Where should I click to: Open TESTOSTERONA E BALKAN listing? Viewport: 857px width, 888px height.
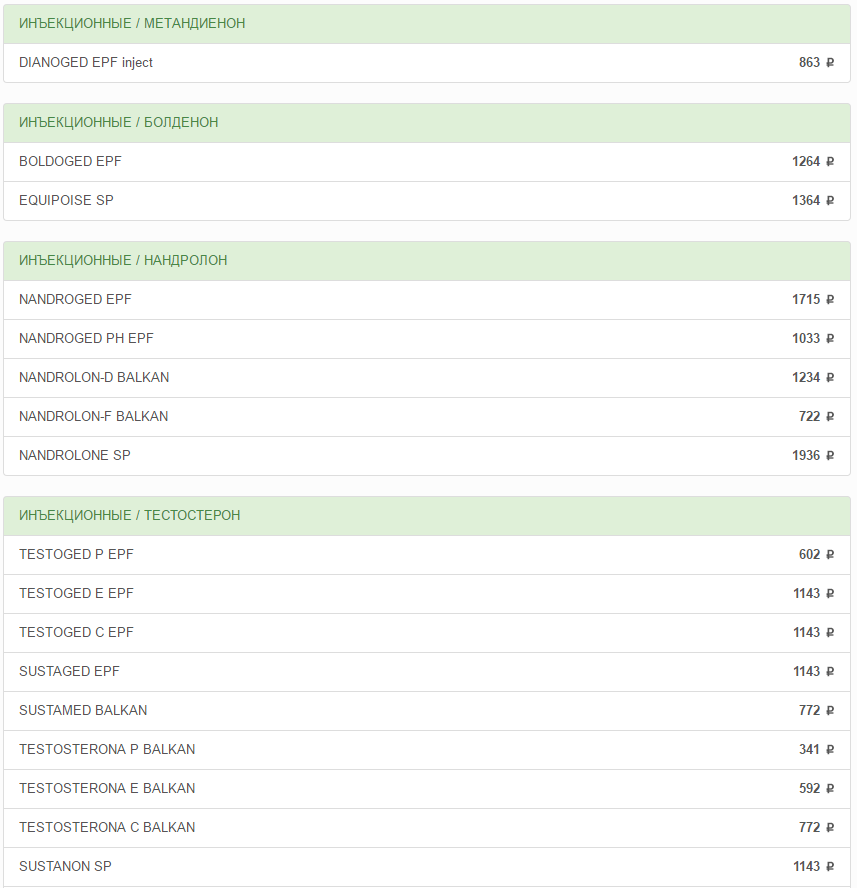(107, 789)
